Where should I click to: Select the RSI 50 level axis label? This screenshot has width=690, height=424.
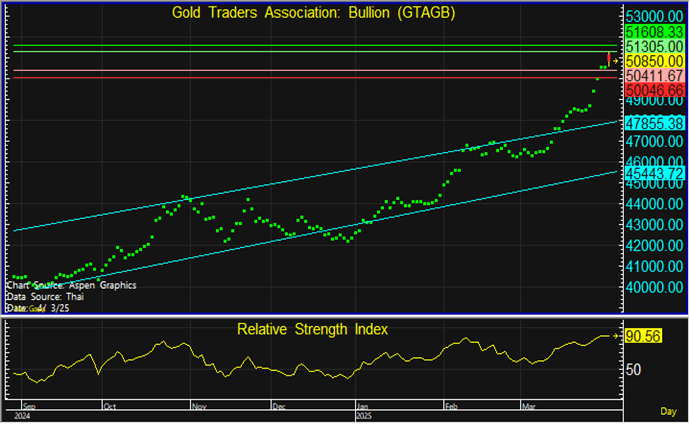[633, 369]
